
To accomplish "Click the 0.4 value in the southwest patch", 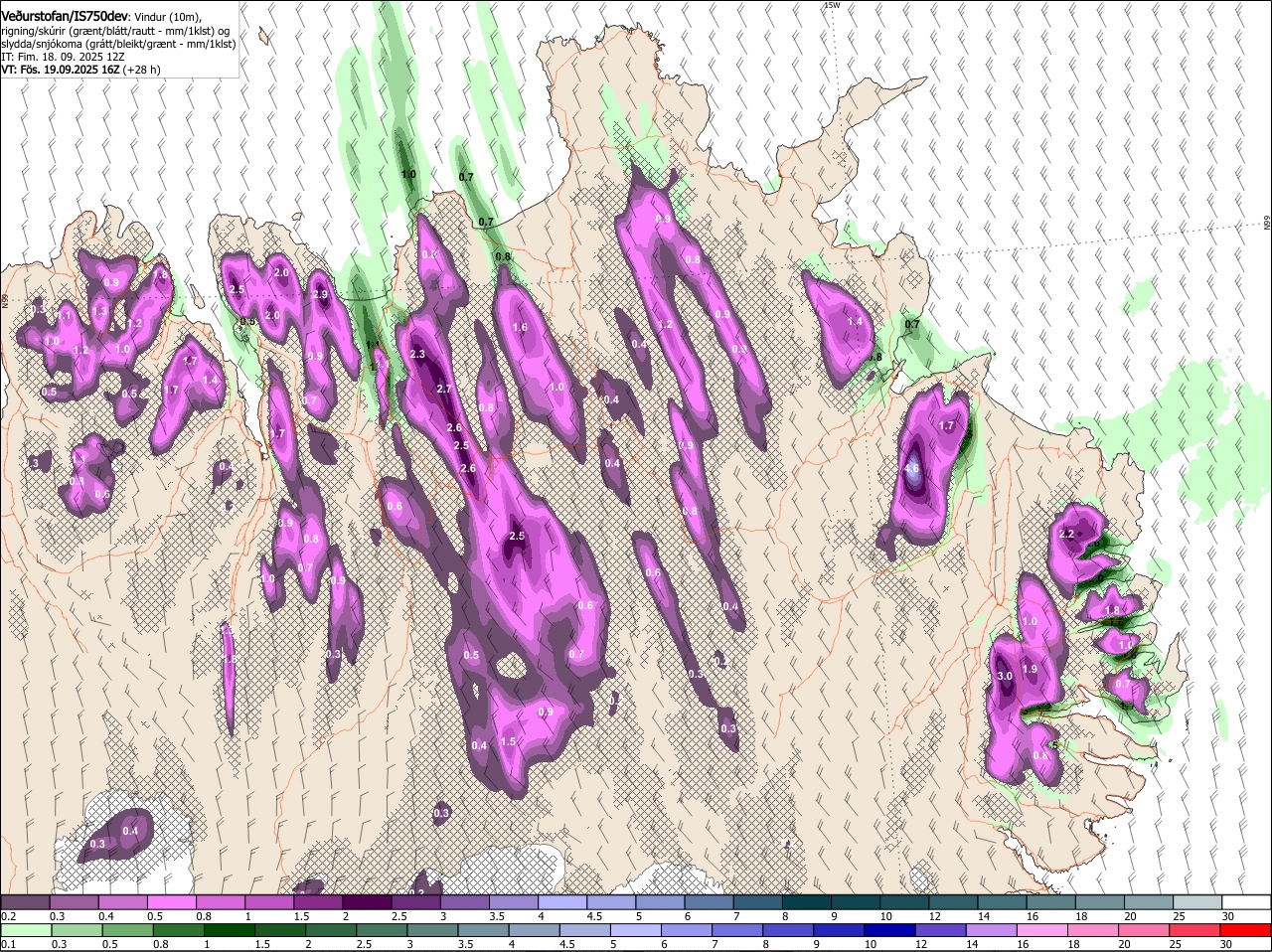I will click(x=130, y=832).
